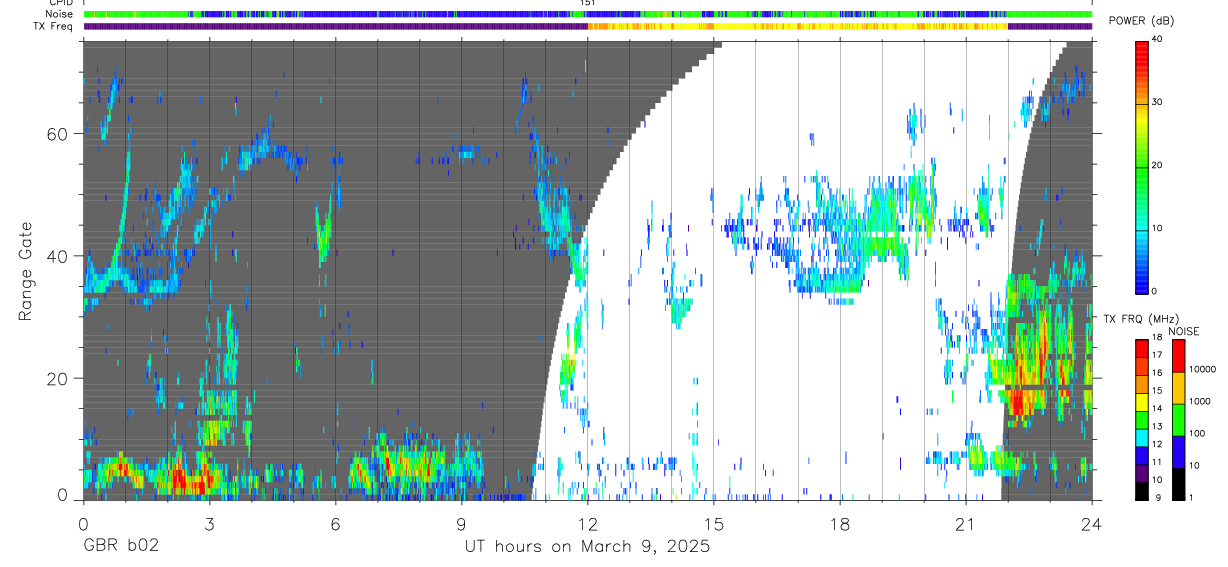Click 'UT hours on March 9, 2025' axis title

[587, 547]
